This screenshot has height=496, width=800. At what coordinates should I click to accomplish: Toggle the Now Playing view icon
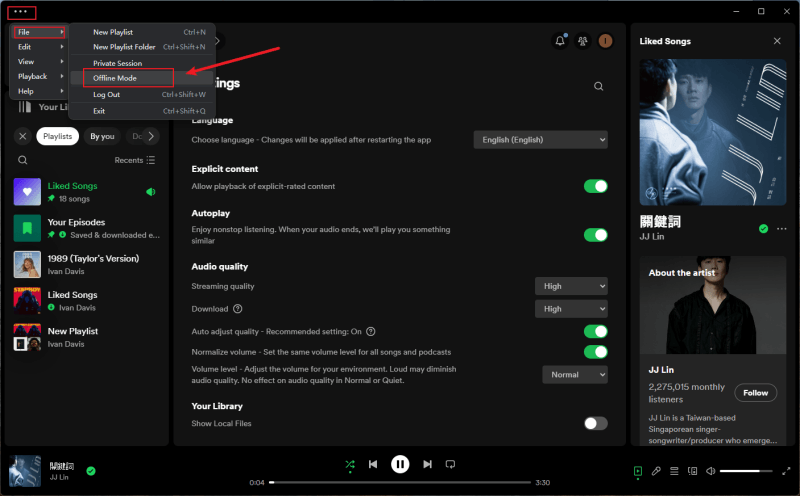pyautogui.click(x=638, y=471)
